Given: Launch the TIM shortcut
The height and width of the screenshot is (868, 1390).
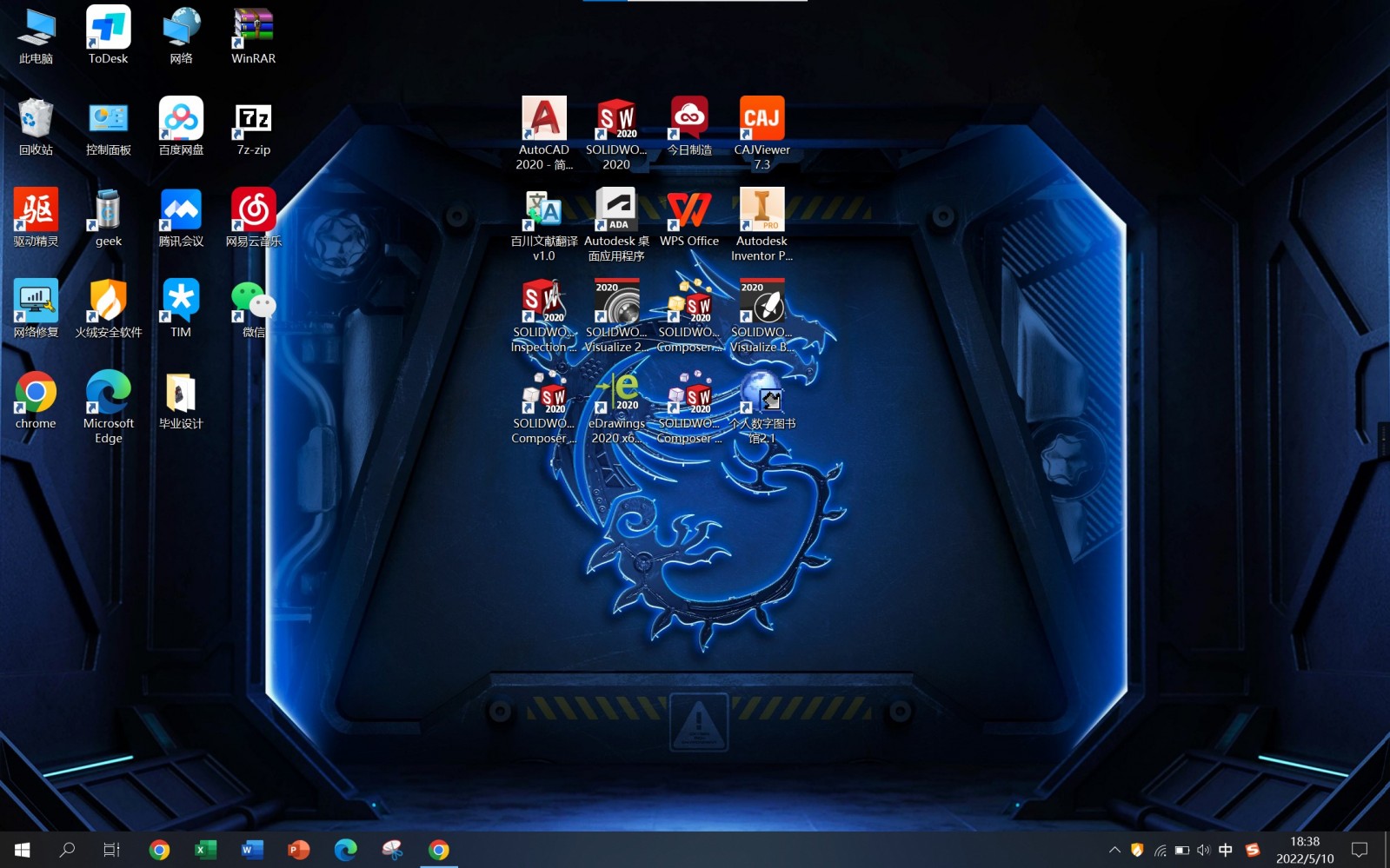Looking at the screenshot, I should pyautogui.click(x=181, y=309).
